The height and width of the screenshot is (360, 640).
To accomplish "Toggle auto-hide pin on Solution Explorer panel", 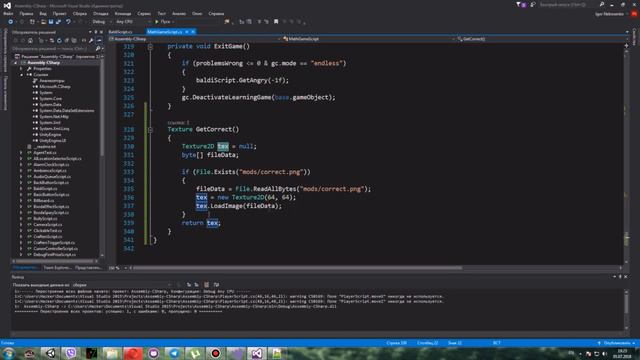I will pyautogui.click(x=96, y=32).
